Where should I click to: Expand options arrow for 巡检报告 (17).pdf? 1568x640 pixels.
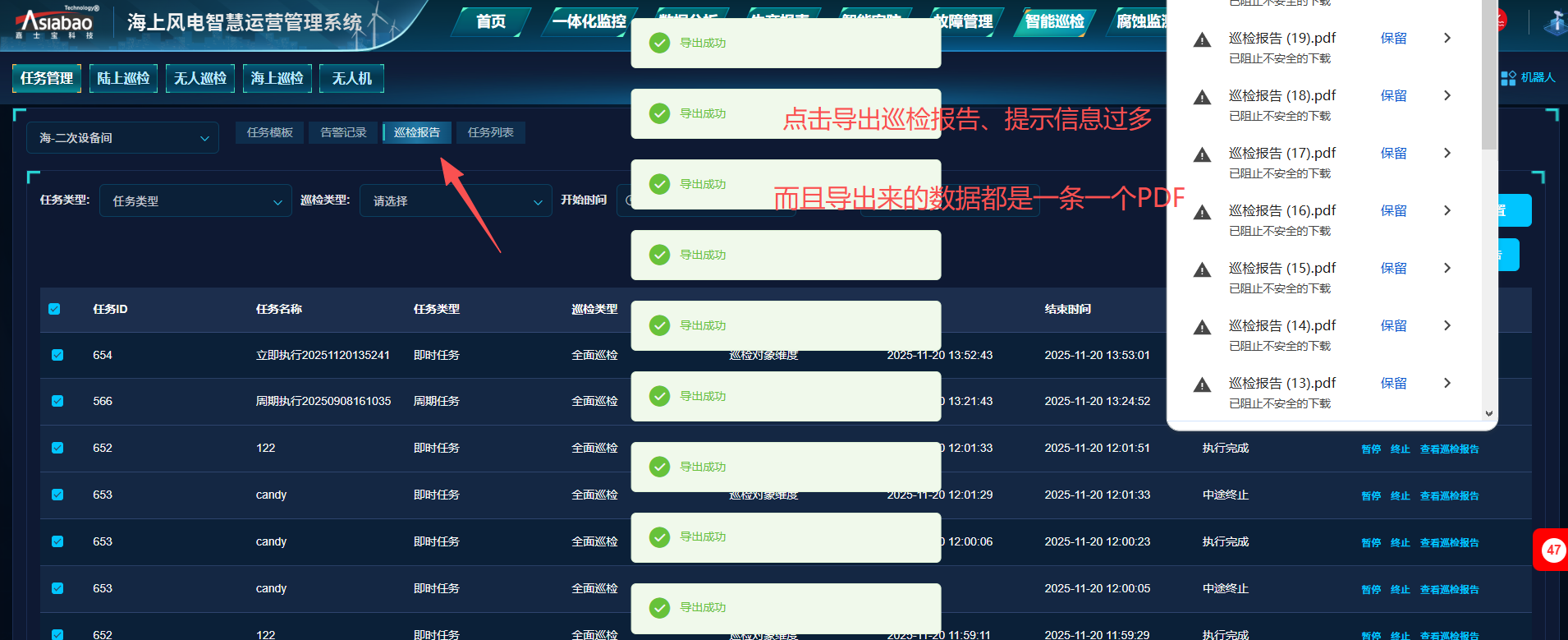1447,153
